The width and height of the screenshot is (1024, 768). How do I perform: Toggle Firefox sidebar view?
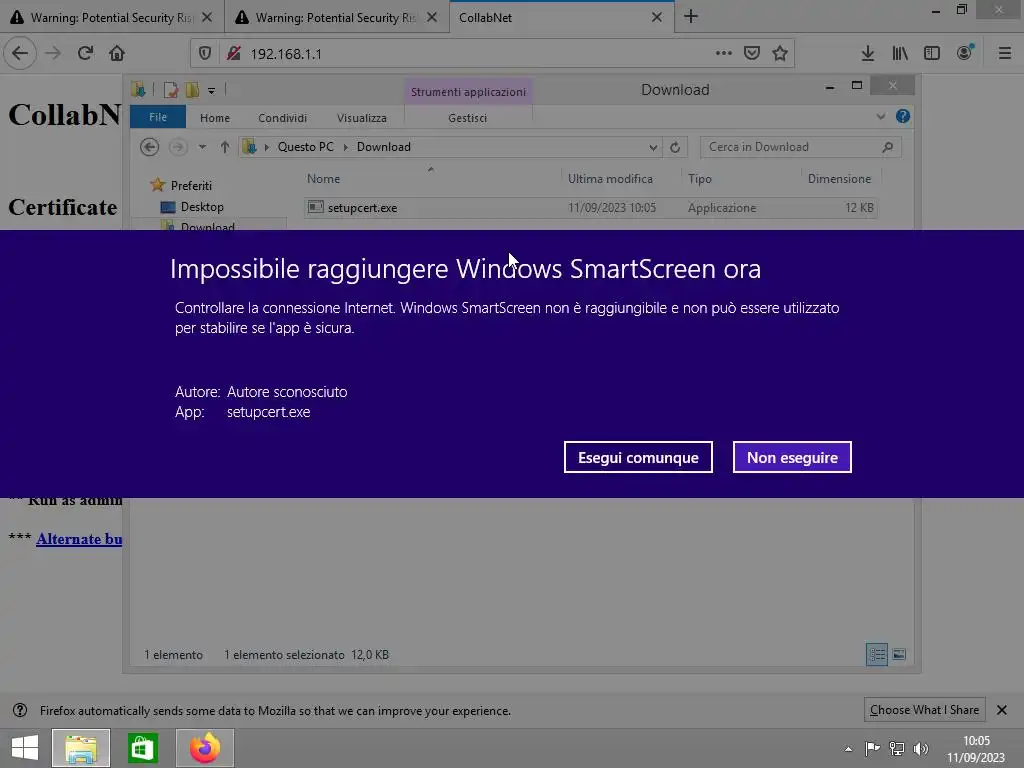(x=932, y=54)
